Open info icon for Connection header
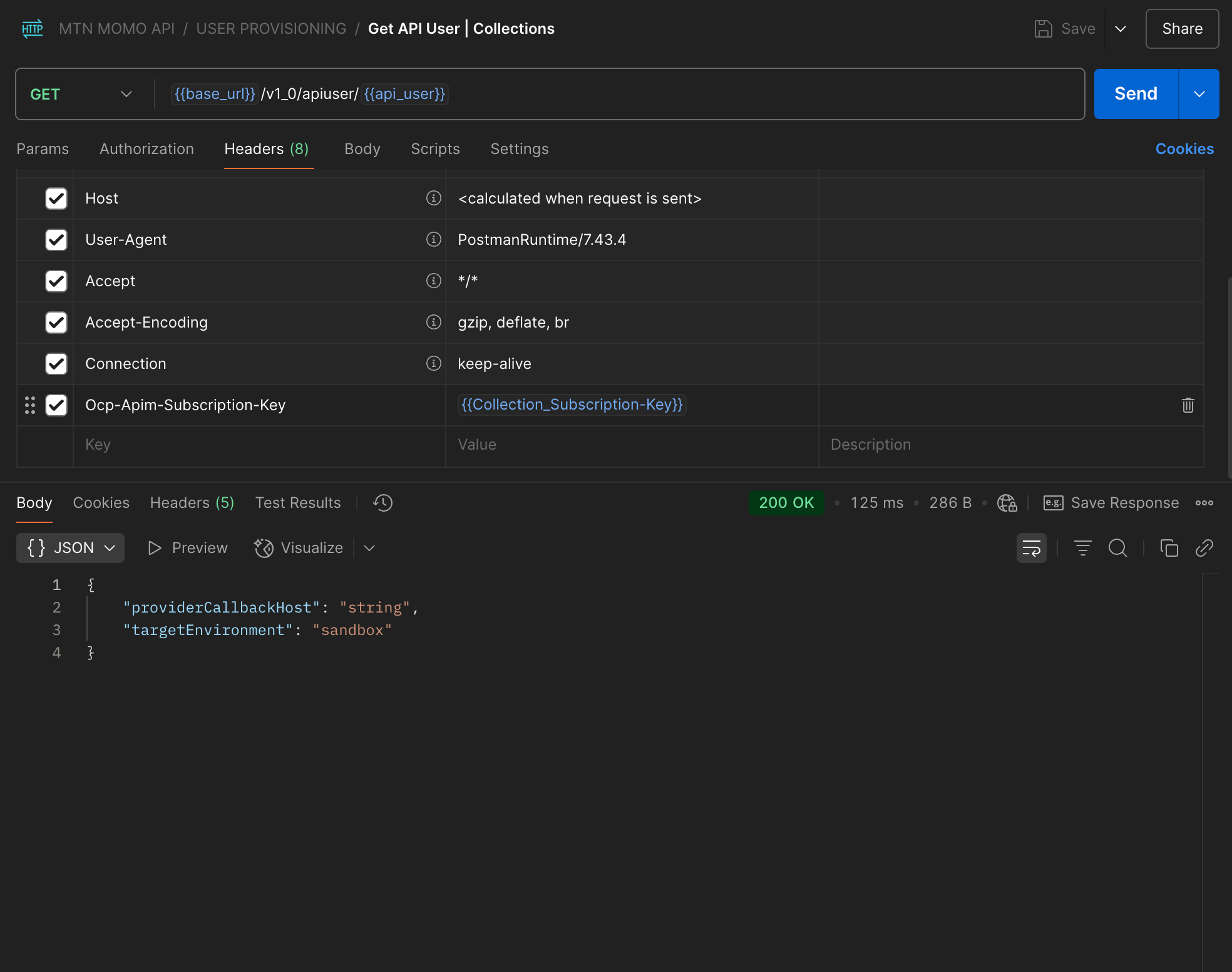The width and height of the screenshot is (1232, 972). coord(433,363)
